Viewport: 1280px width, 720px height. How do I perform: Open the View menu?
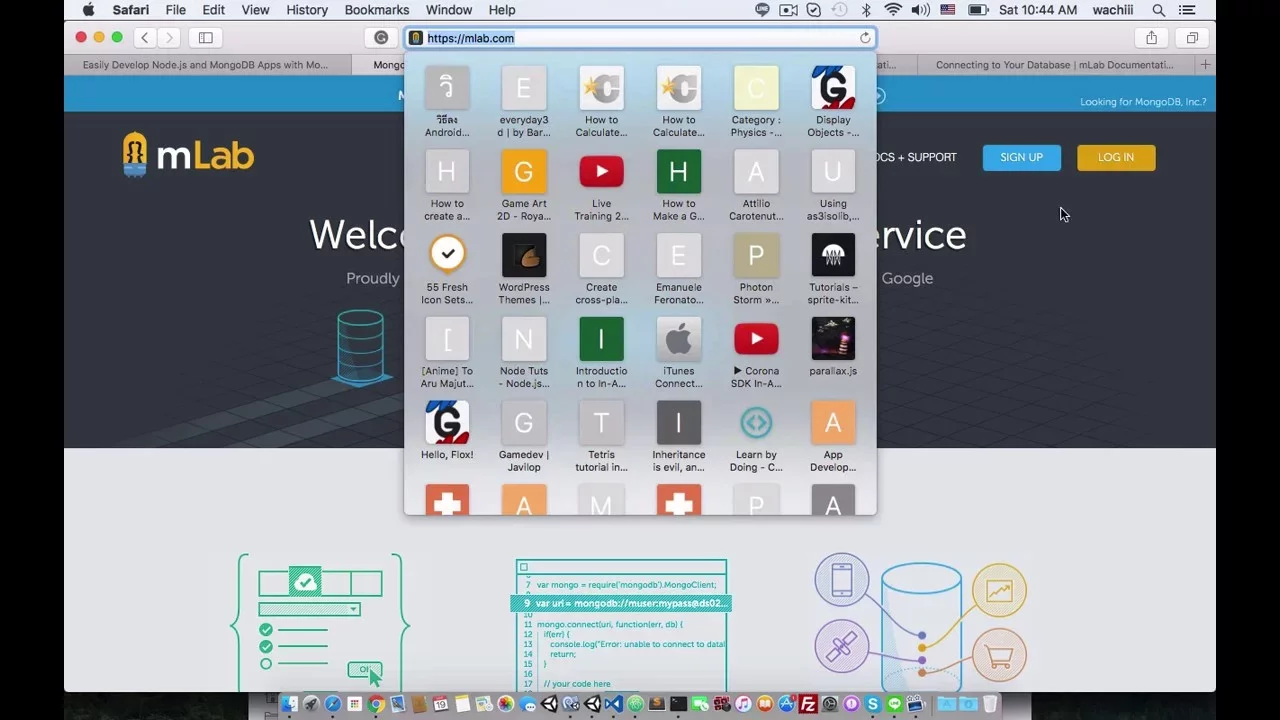click(255, 10)
